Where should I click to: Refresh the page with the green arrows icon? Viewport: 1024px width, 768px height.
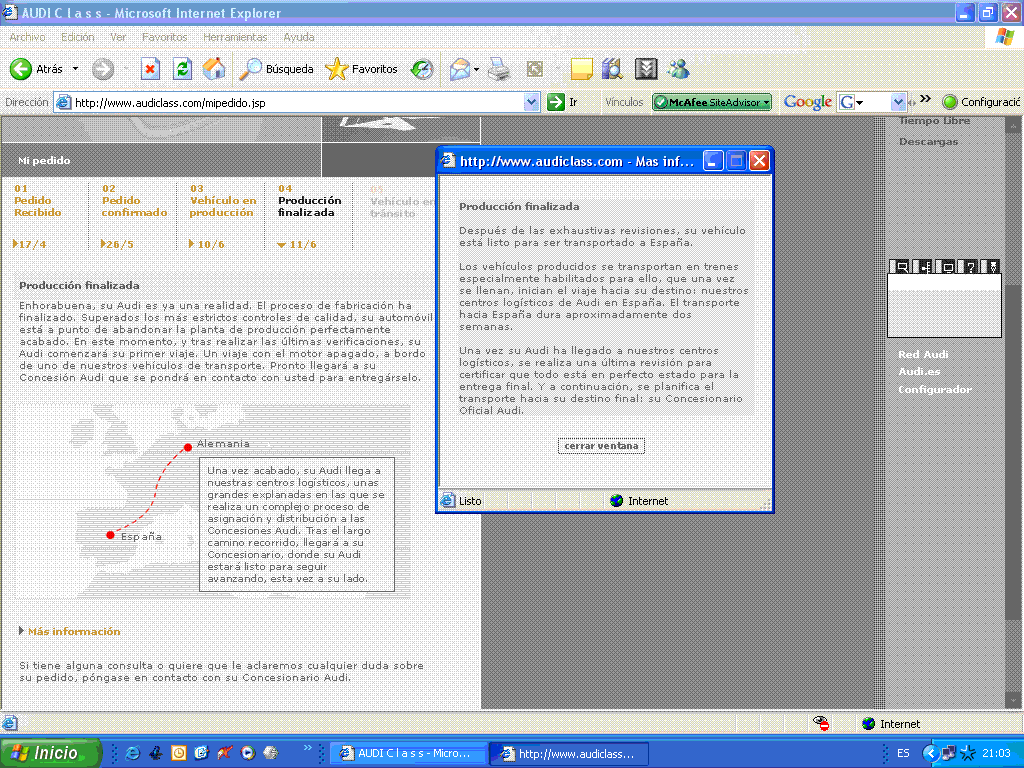[182, 69]
